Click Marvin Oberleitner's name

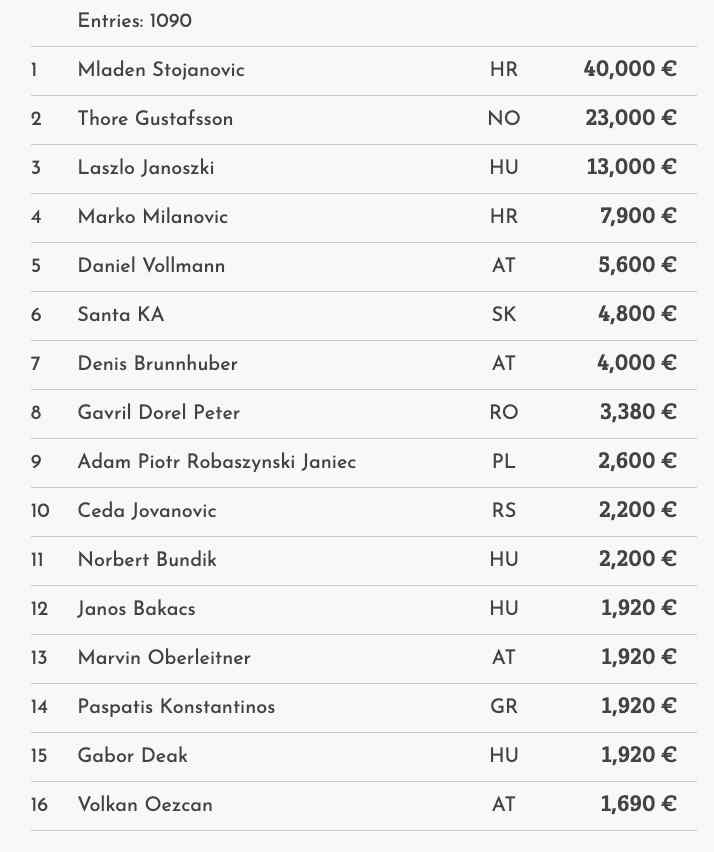point(164,658)
